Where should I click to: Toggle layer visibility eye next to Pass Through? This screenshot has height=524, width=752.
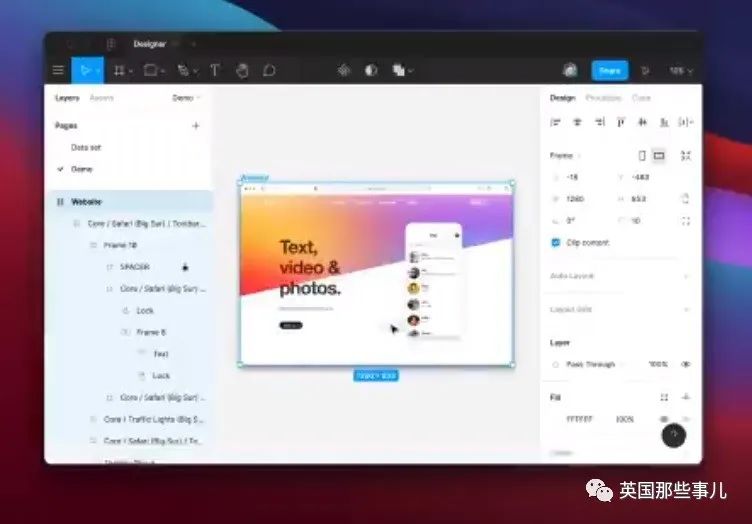tap(686, 364)
